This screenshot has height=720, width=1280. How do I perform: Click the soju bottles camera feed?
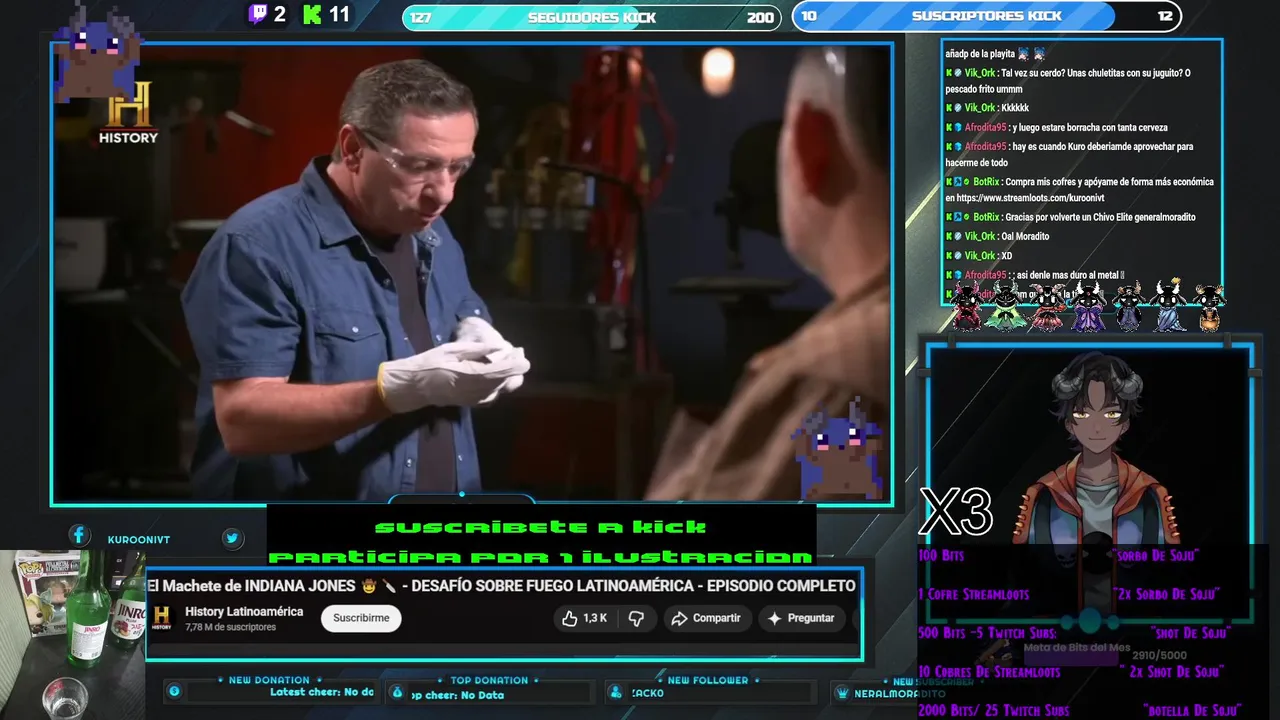coord(72,635)
